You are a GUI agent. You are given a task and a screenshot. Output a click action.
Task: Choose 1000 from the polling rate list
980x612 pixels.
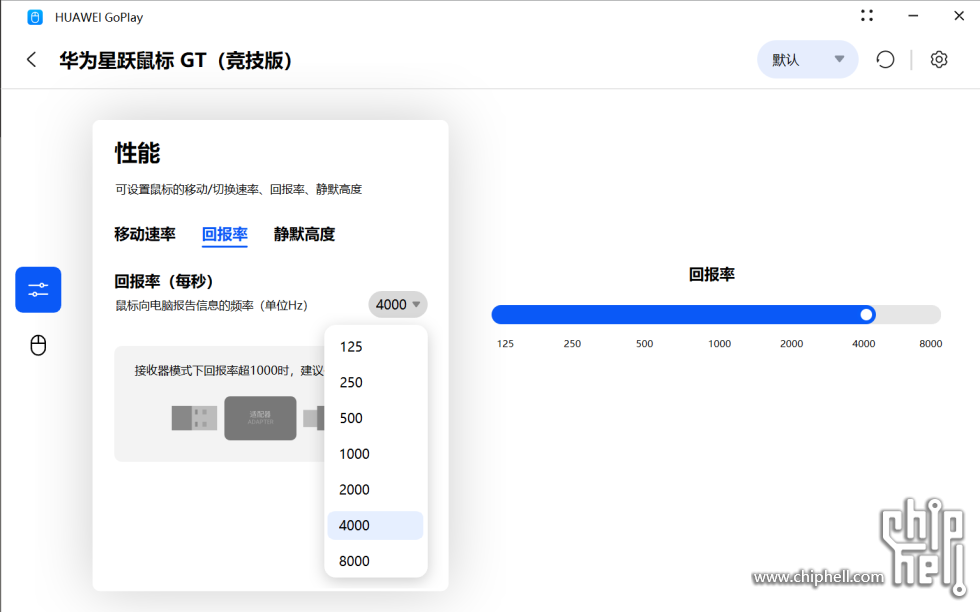click(x=376, y=454)
